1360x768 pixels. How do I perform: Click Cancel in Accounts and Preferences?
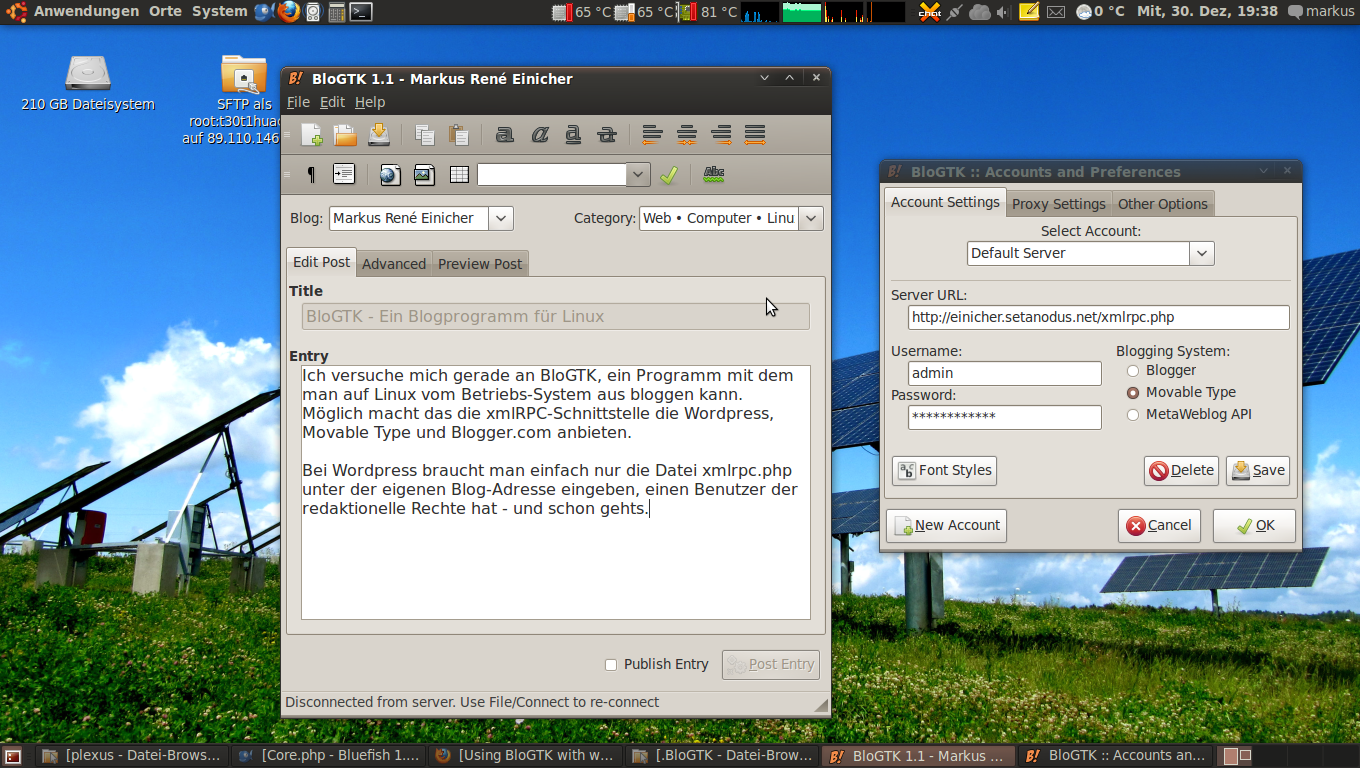[x=1159, y=526]
